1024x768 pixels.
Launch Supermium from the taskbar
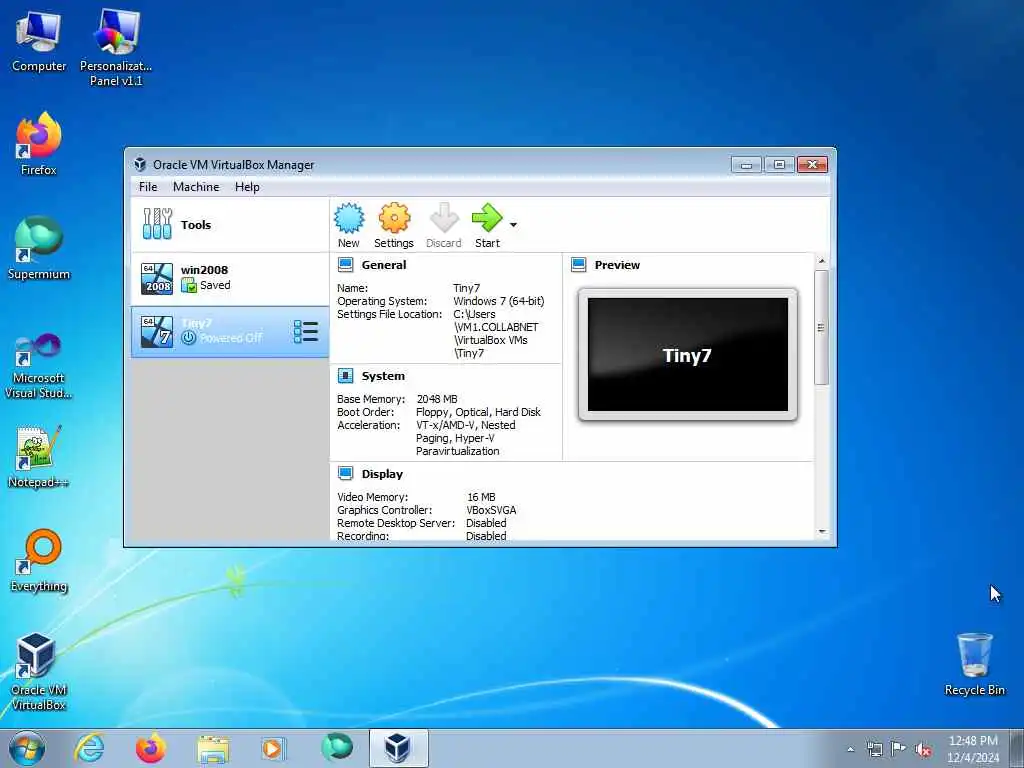point(337,747)
